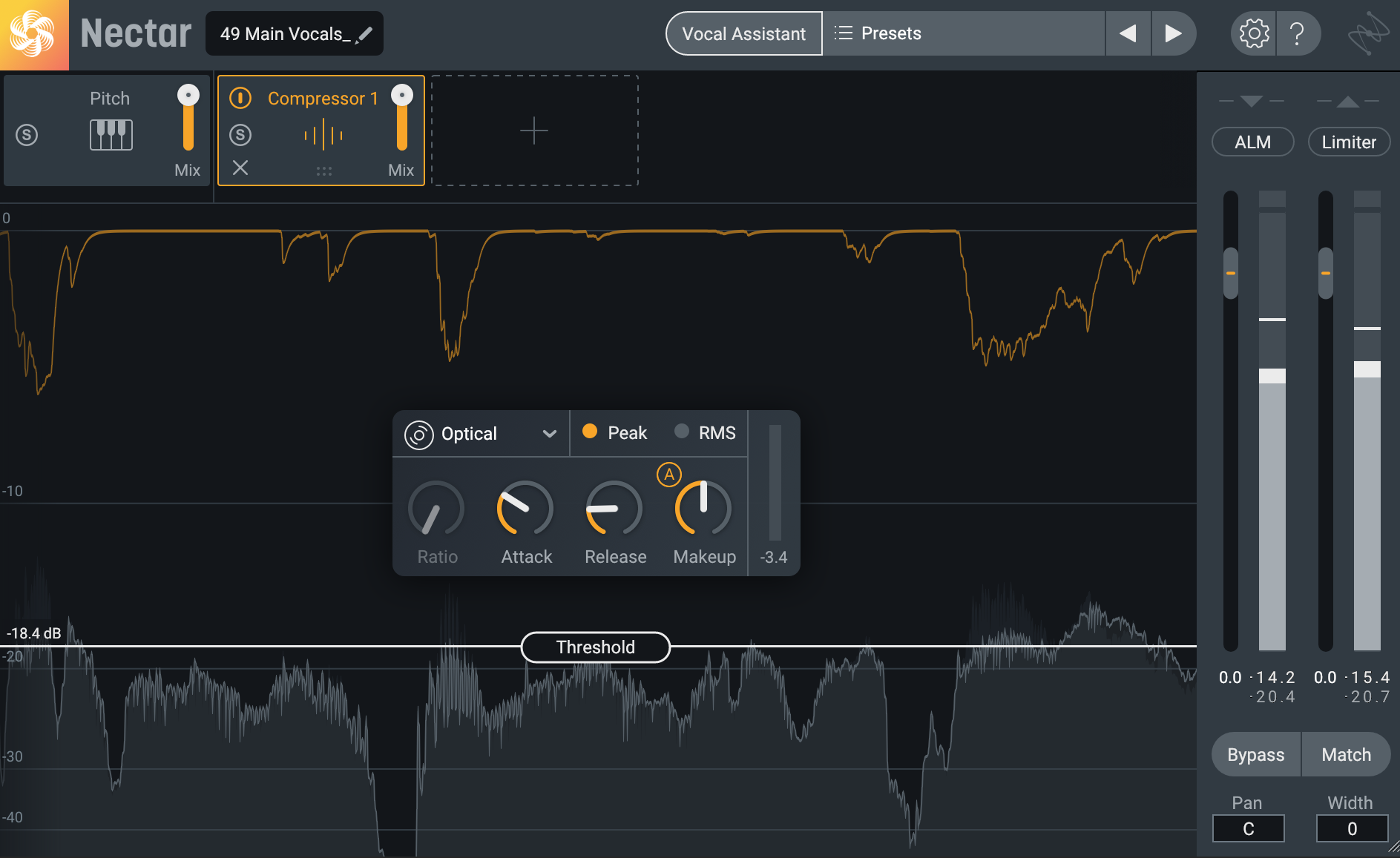The width and height of the screenshot is (1400, 858).
Task: Click the gain reduction value -3.4
Action: click(774, 557)
